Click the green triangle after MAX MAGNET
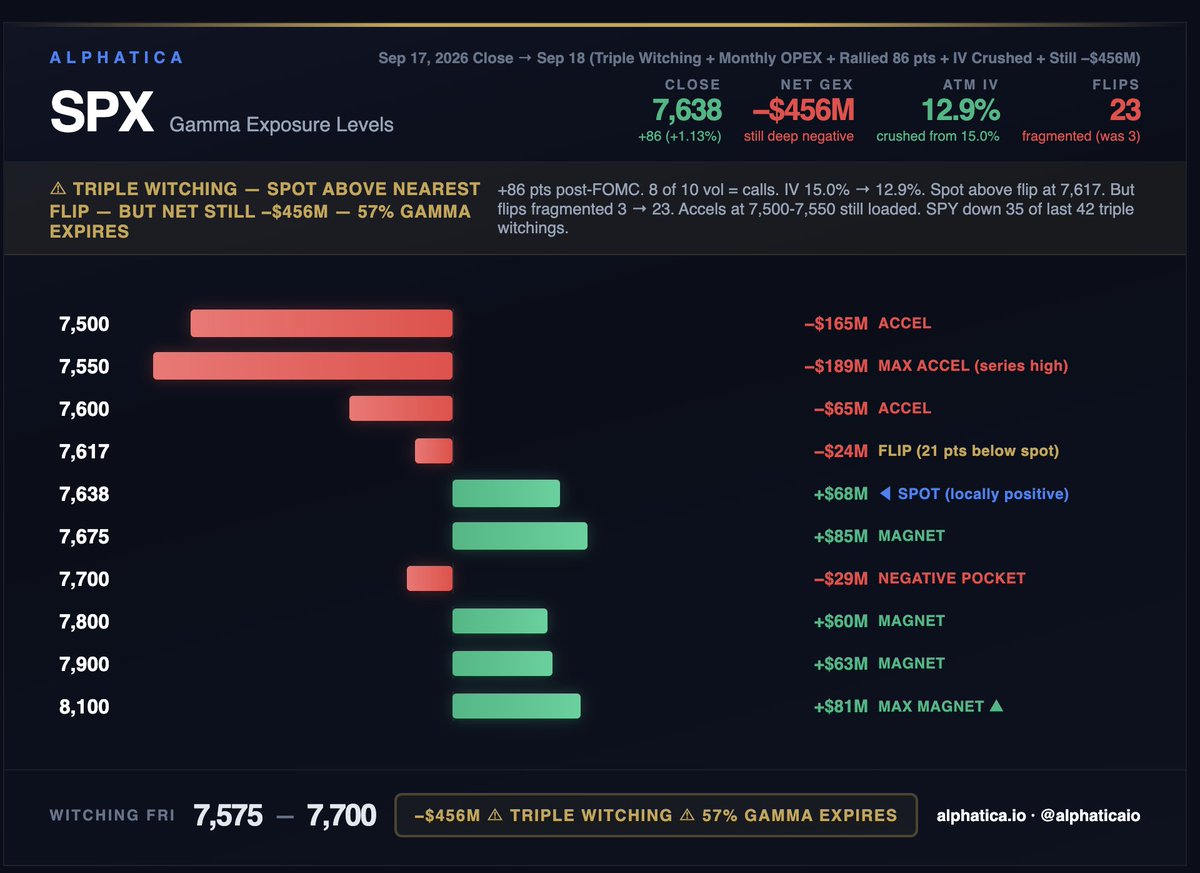Screen dimensions: 1200x873 [x=996, y=706]
